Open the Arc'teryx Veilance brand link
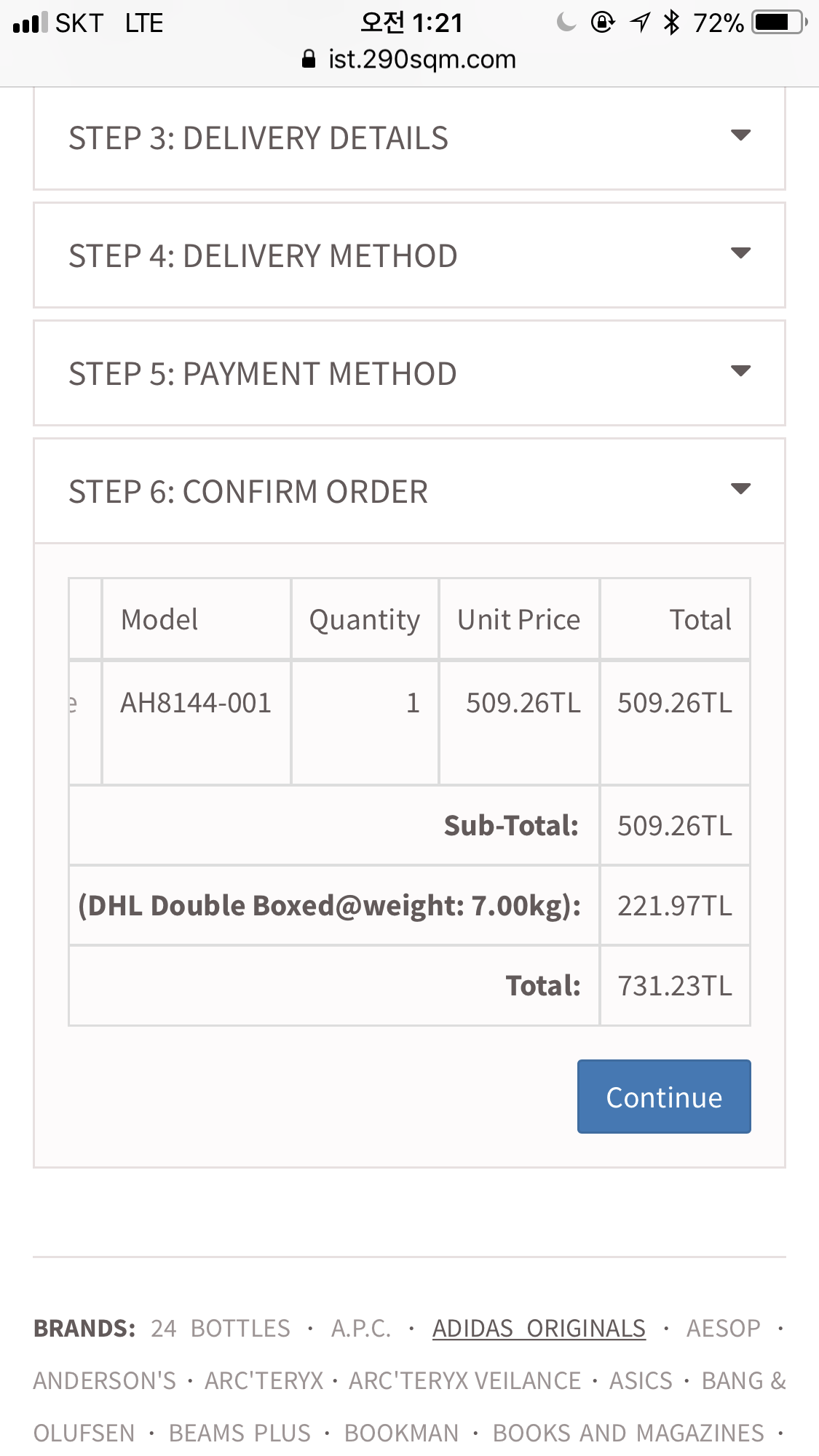This screenshot has height=1456, width=819. tap(464, 1381)
